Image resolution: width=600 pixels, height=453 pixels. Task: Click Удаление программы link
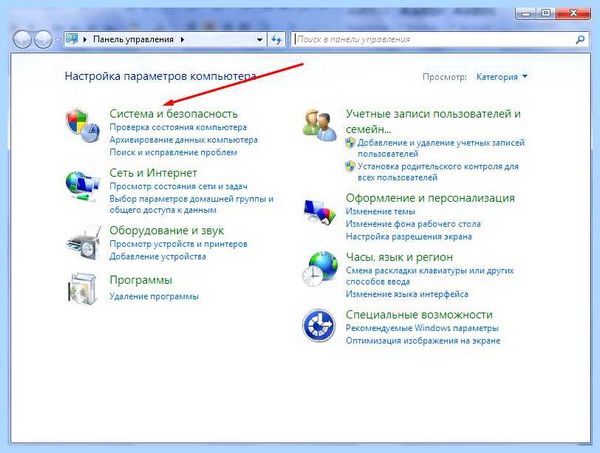click(154, 296)
